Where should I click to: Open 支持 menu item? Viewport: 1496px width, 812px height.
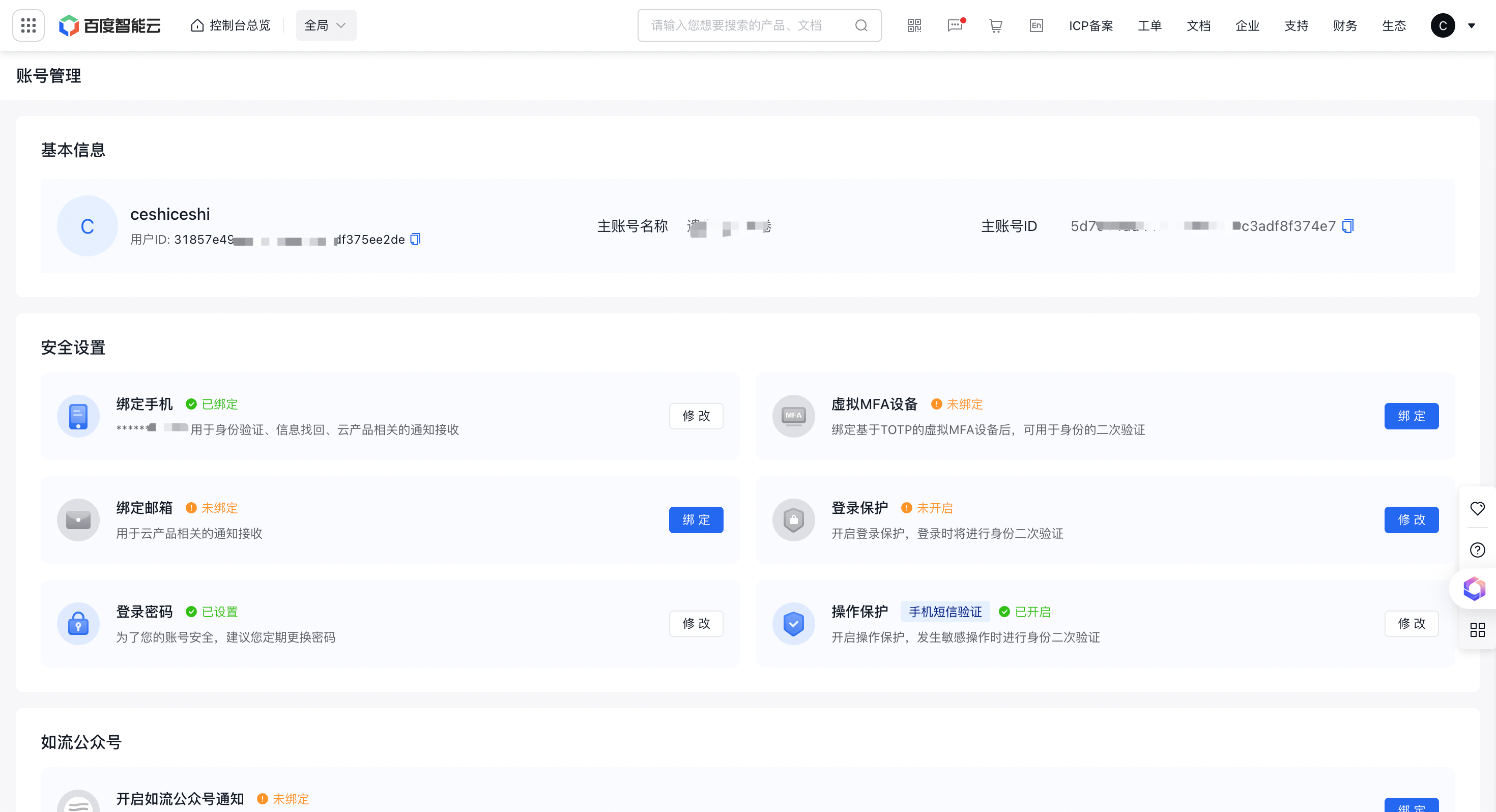point(1296,25)
